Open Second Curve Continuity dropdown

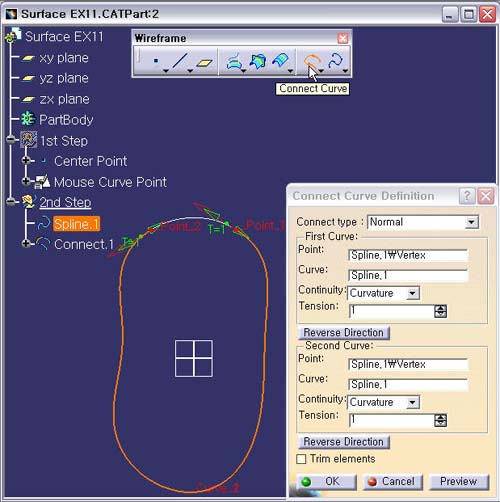pyautogui.click(x=412, y=403)
